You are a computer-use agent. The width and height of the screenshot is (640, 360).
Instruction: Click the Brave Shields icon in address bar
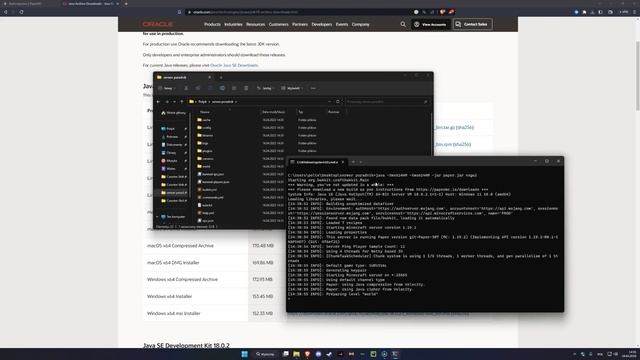442,12
